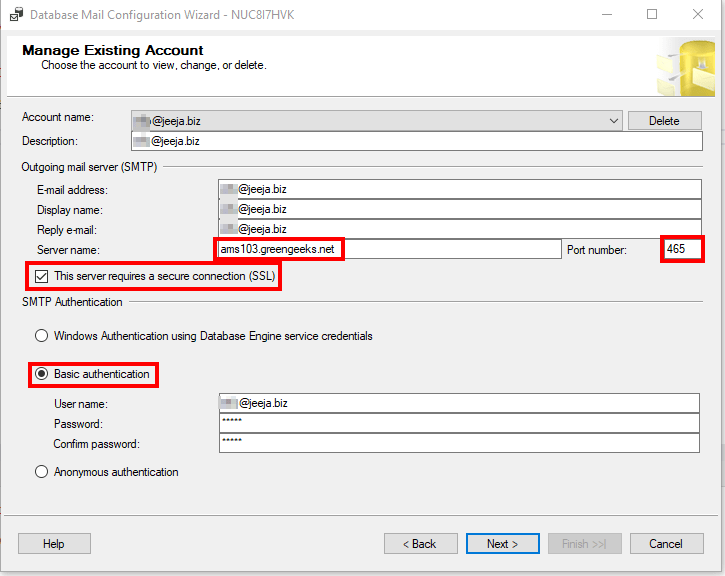
Task: Click the 'SMTP Authentication' section label
Action: pos(72,302)
